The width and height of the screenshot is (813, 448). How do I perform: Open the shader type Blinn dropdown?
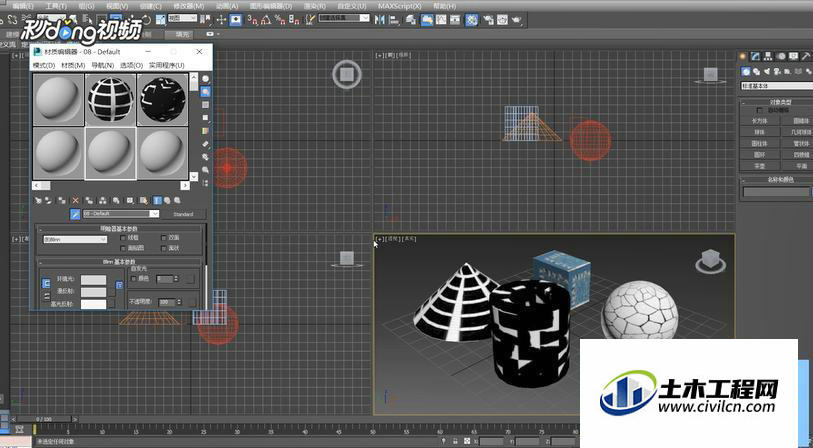tap(75, 240)
